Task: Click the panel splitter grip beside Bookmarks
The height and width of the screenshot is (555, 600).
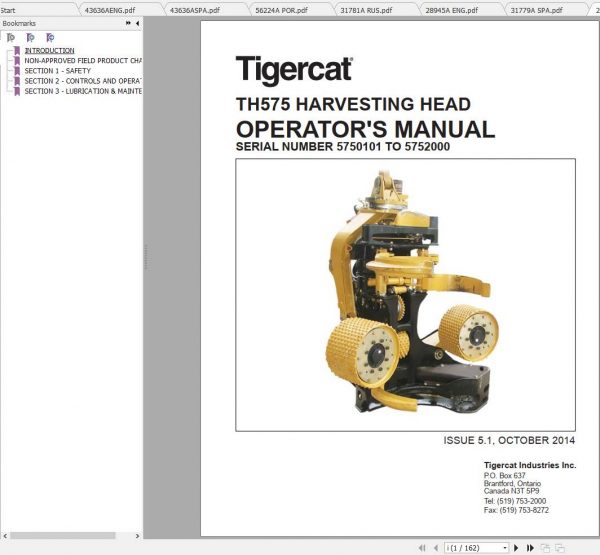Action: [146, 256]
